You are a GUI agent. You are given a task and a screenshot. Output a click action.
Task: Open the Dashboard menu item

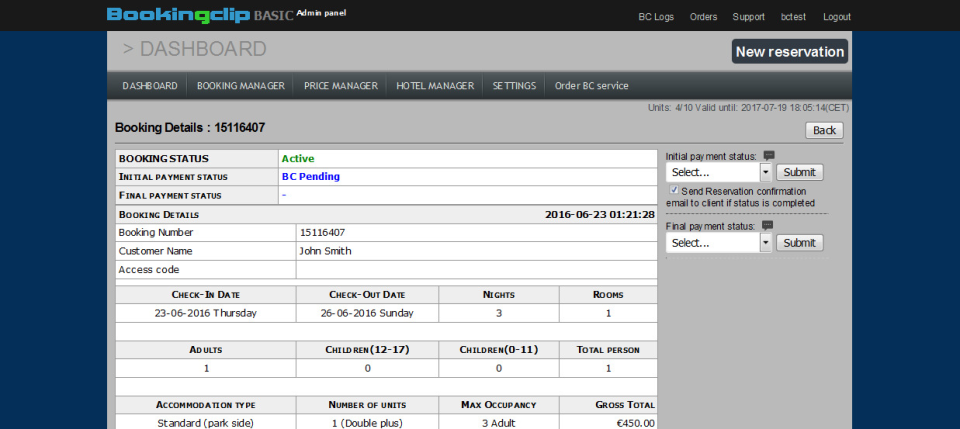pos(150,86)
